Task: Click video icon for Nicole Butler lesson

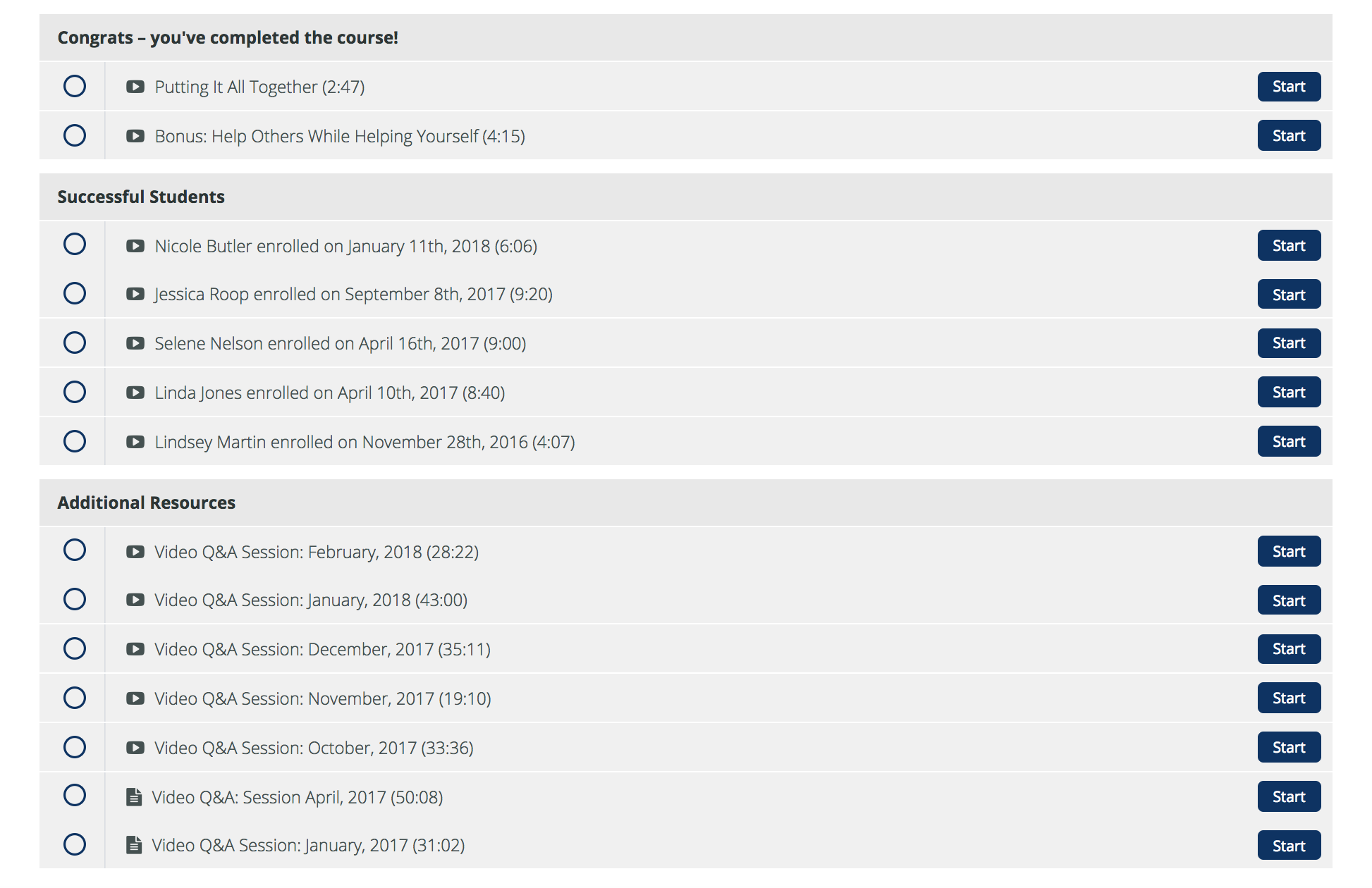Action: (135, 246)
